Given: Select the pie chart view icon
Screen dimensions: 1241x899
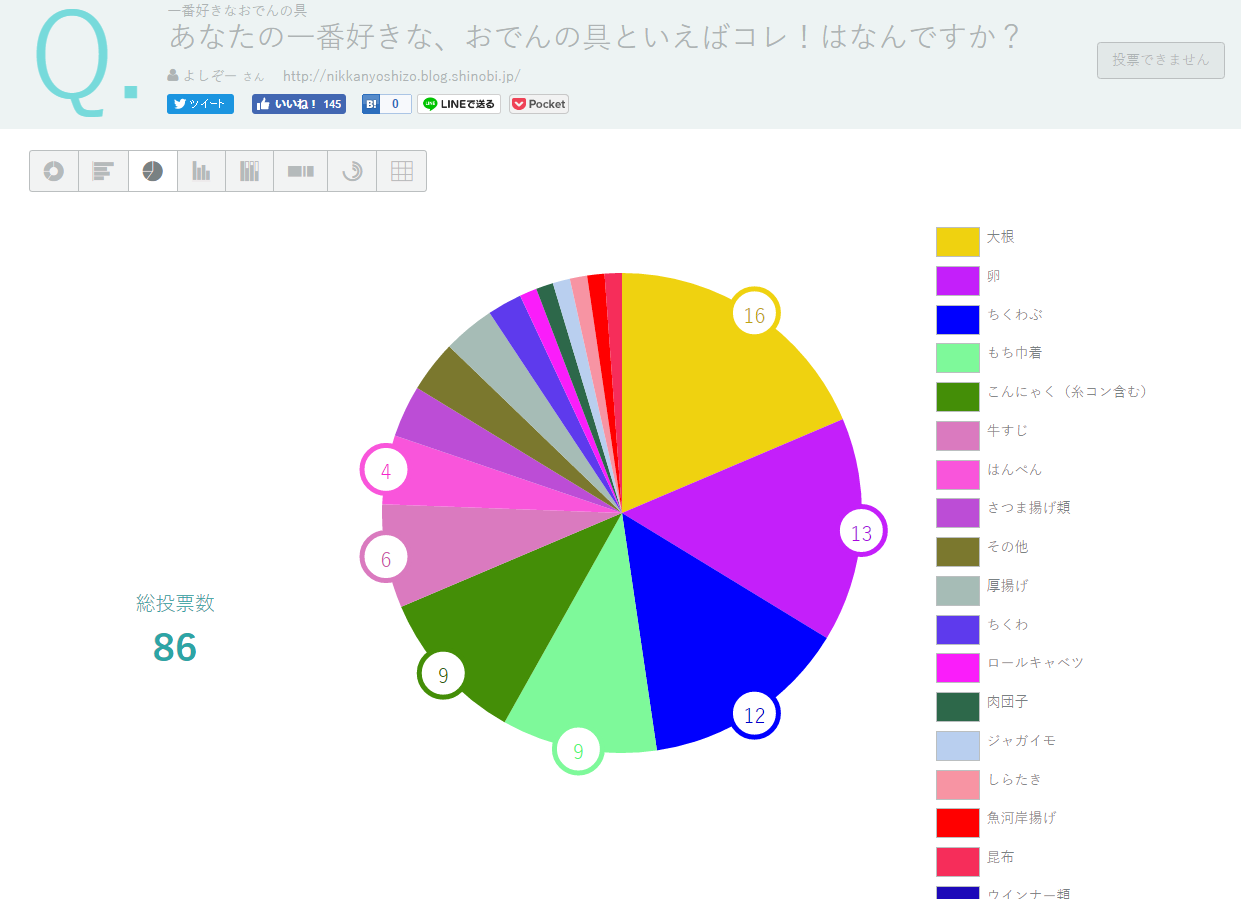Looking at the screenshot, I should tap(153, 171).
